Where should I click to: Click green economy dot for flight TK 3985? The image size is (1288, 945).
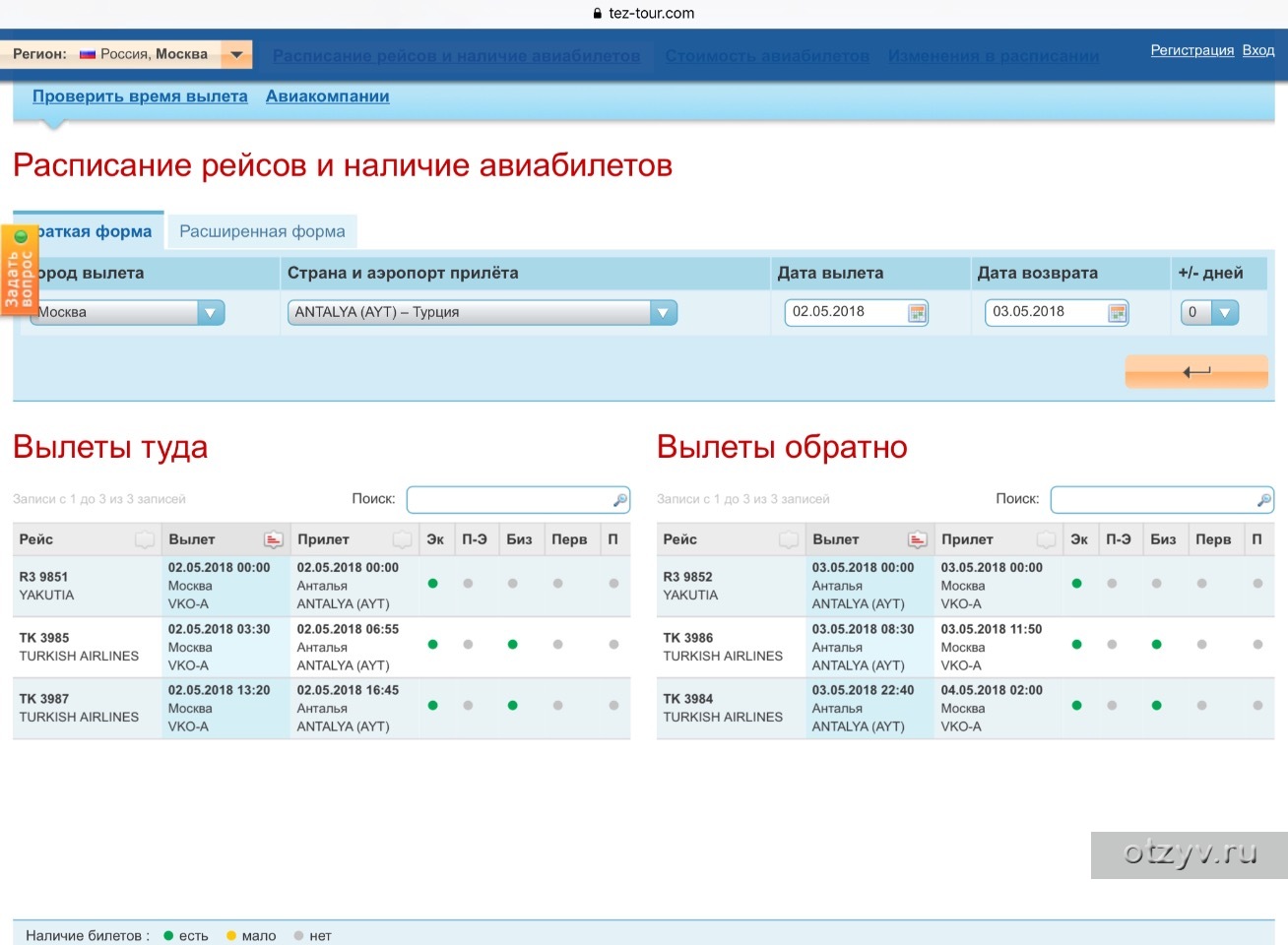click(432, 645)
